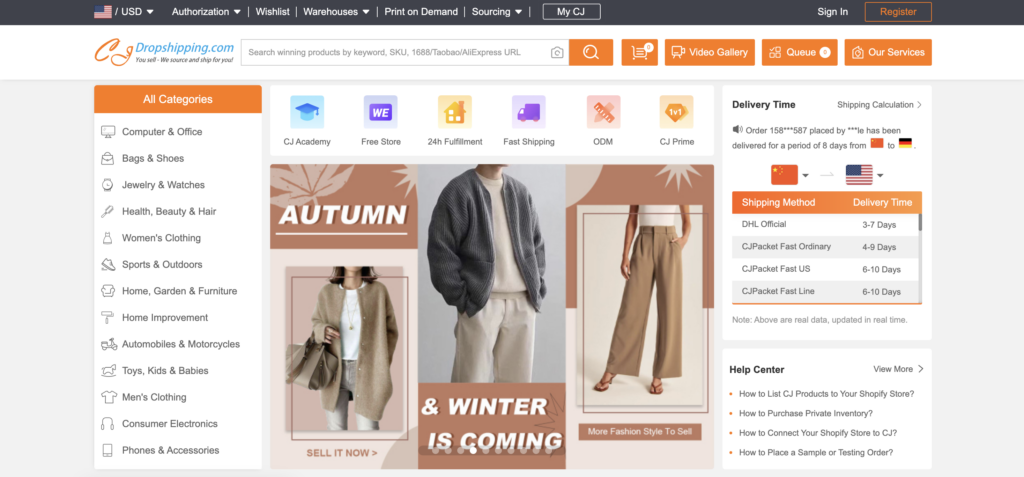Screen dimensions: 1024x477
Task: Click the Register button
Action: pos(897,12)
